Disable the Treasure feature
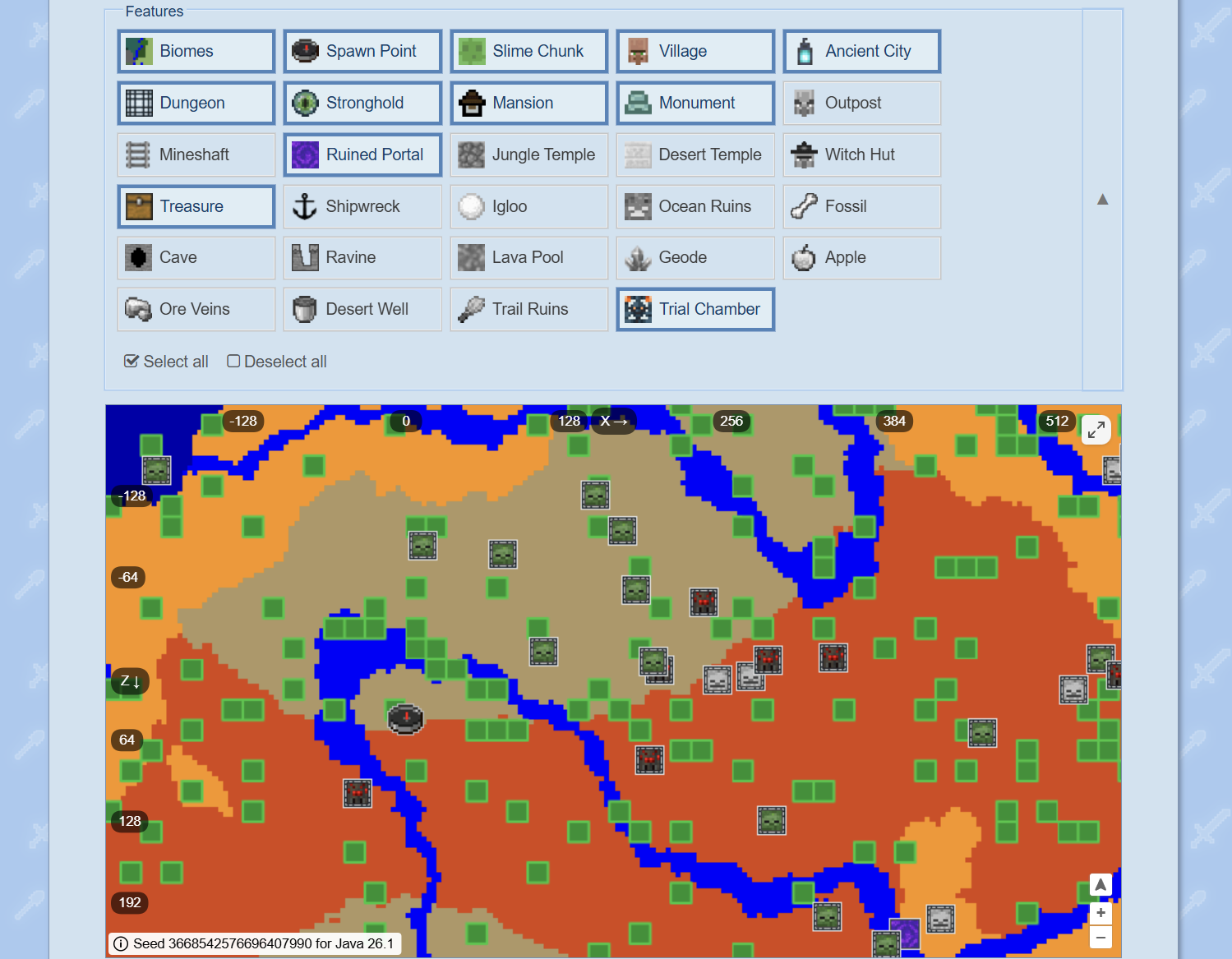1232x959 pixels. click(196, 206)
